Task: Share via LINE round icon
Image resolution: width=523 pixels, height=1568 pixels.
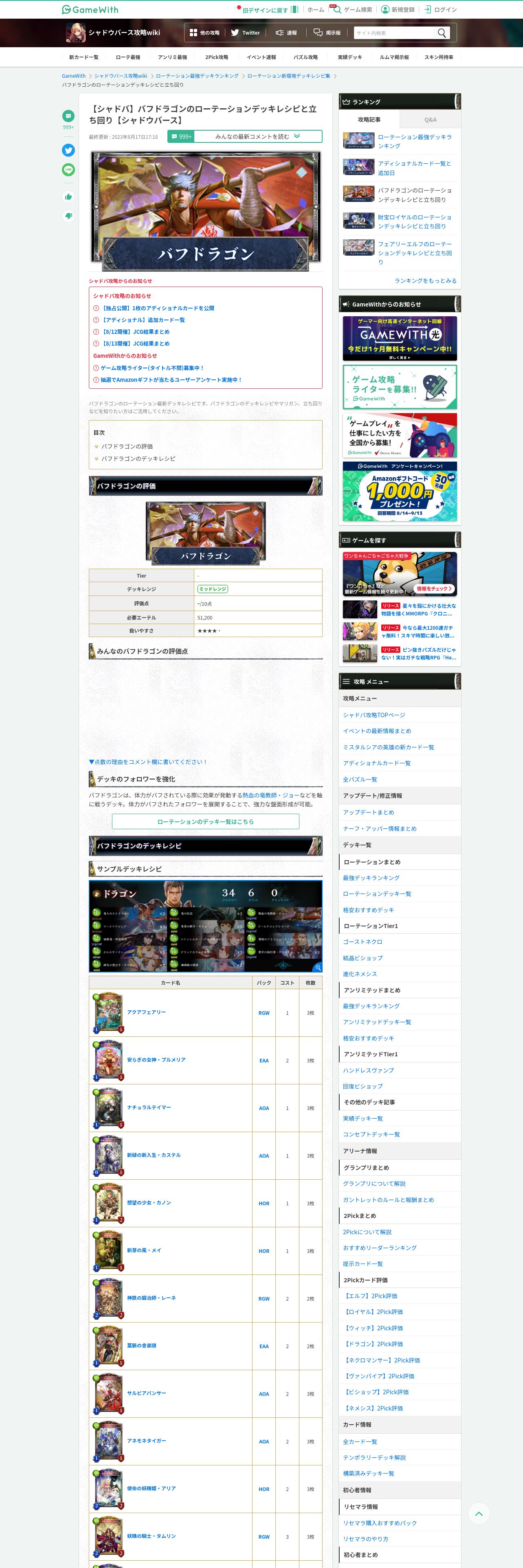Action: click(x=68, y=170)
